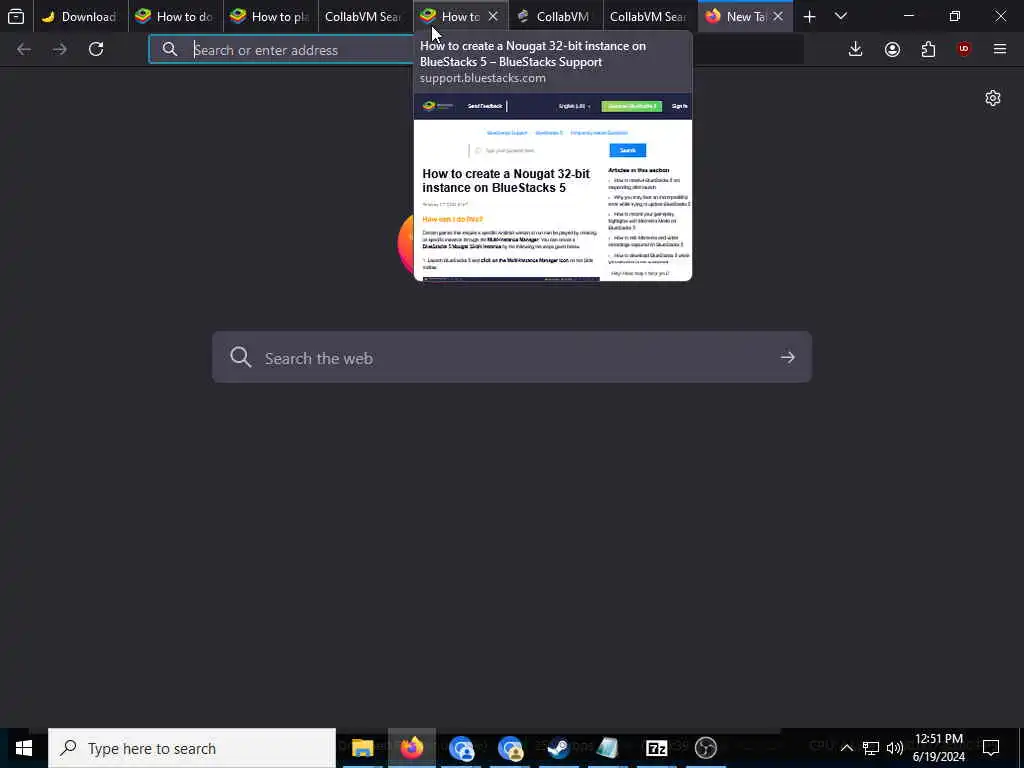Open the Downloads panel
The height and width of the screenshot is (768, 1024).
tap(856, 49)
